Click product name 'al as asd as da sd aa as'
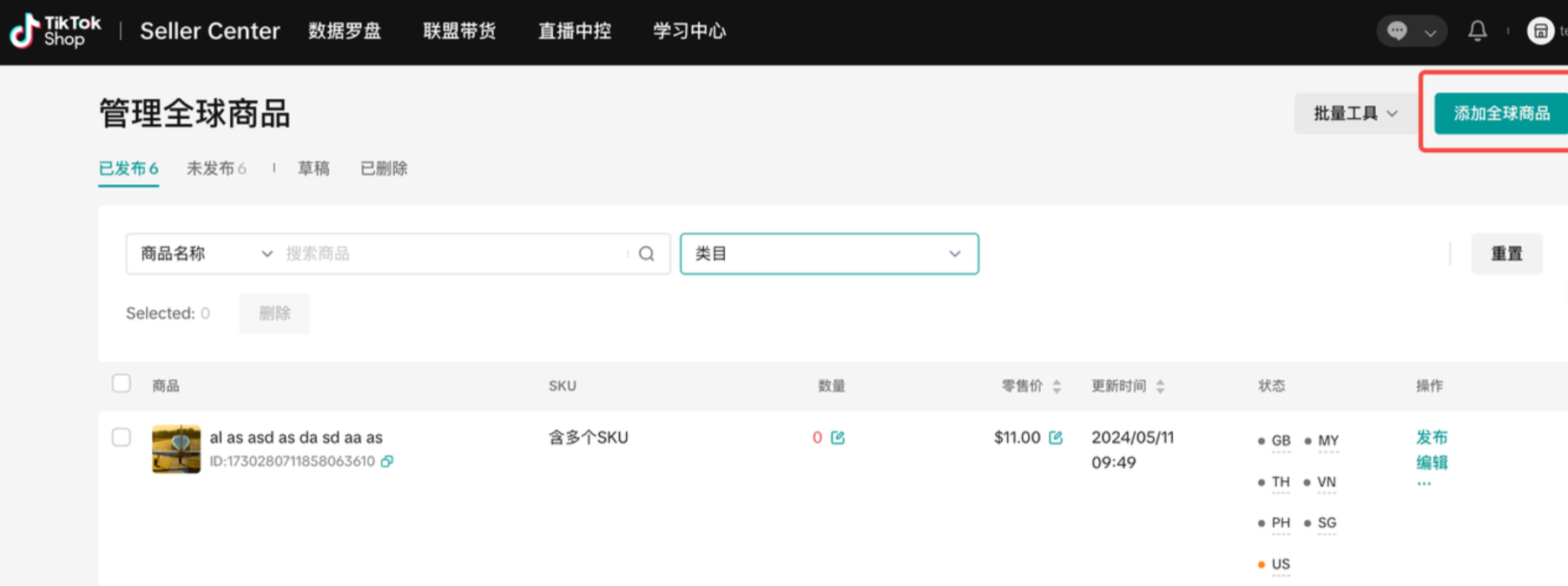 (296, 438)
